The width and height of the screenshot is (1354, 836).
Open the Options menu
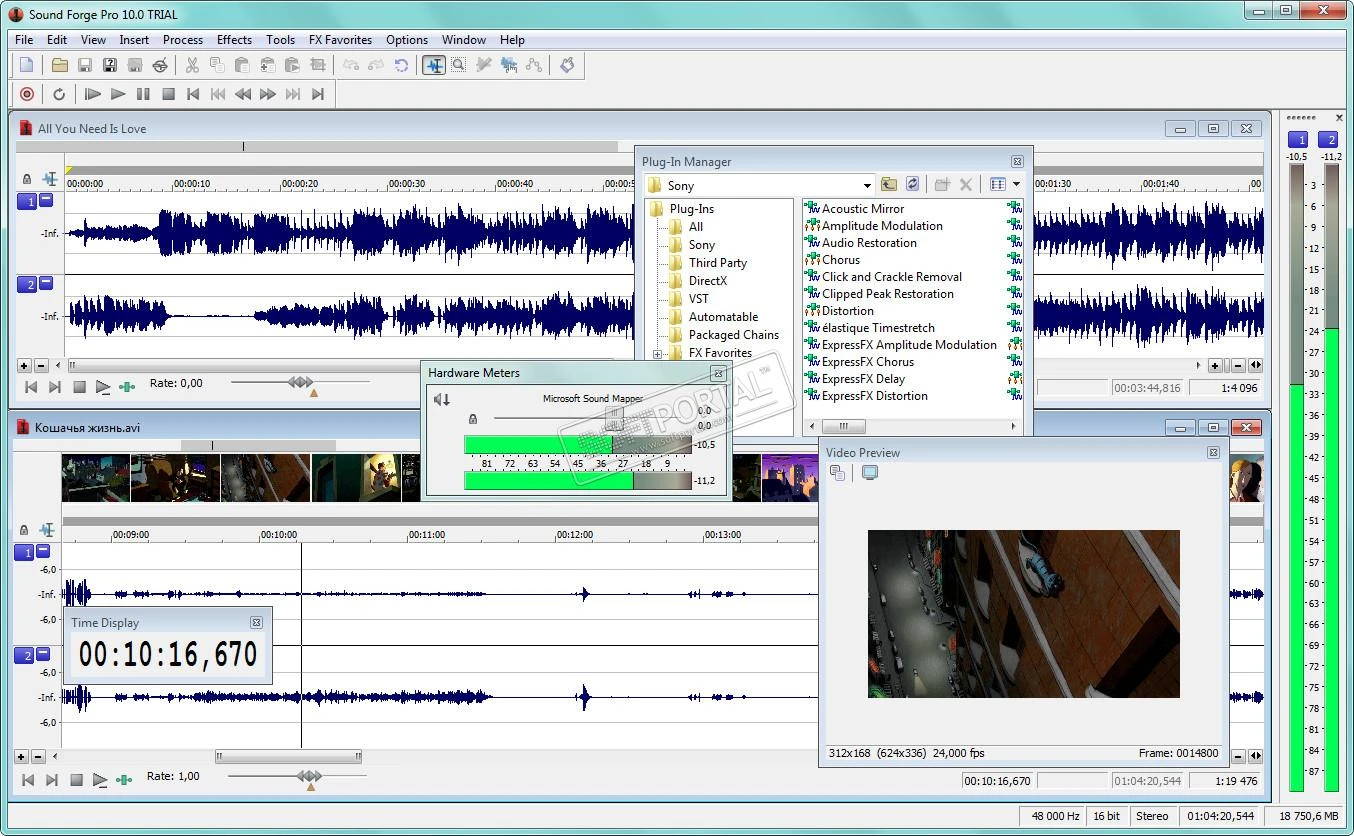[407, 40]
